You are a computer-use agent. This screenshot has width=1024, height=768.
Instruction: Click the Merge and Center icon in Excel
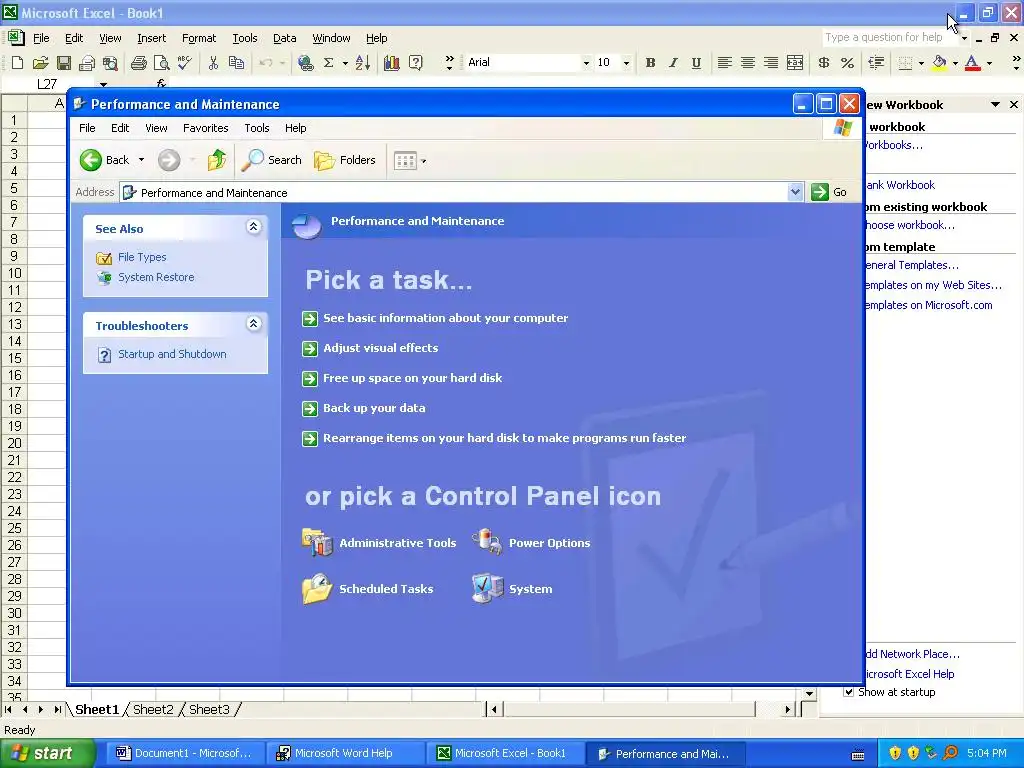click(795, 63)
